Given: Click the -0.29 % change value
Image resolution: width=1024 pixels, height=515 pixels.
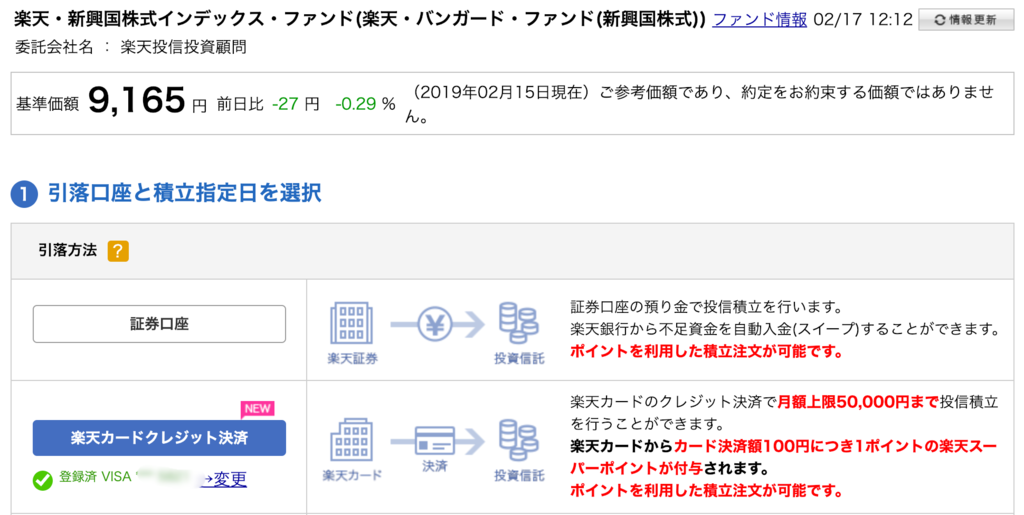Looking at the screenshot, I should coord(366,103).
